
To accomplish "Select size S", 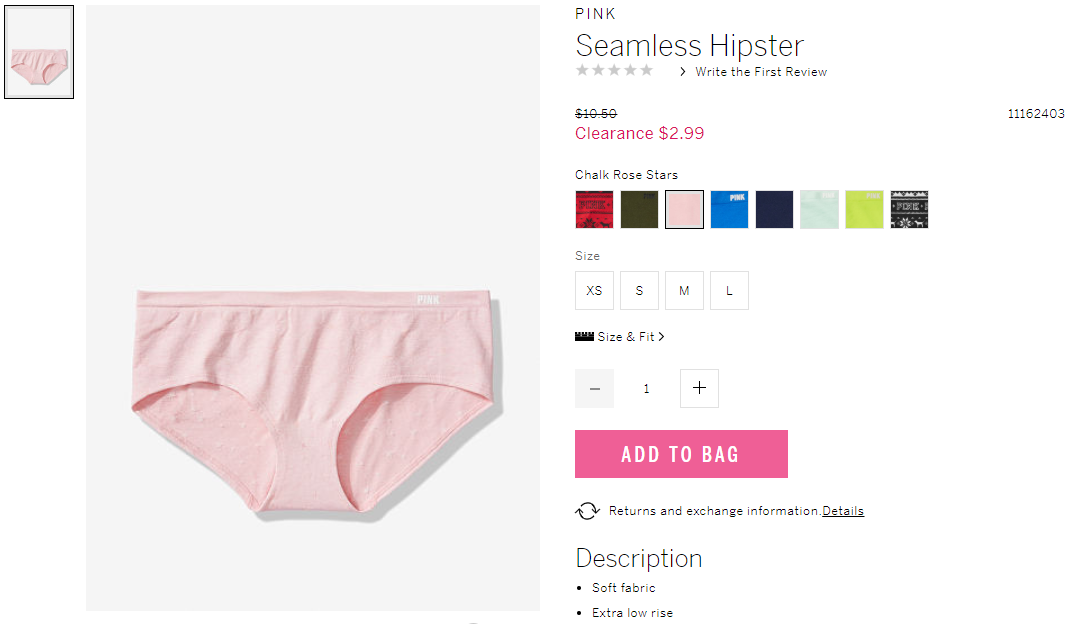I will coord(639,290).
